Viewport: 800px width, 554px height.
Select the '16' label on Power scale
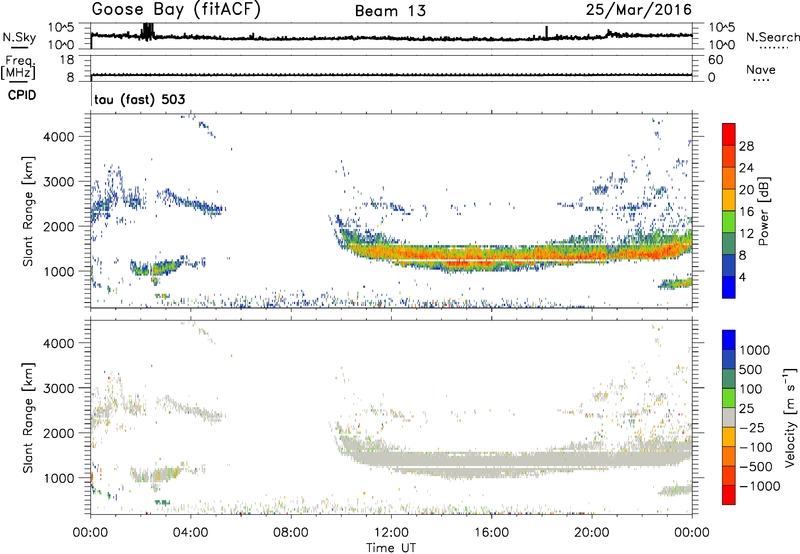pos(746,212)
